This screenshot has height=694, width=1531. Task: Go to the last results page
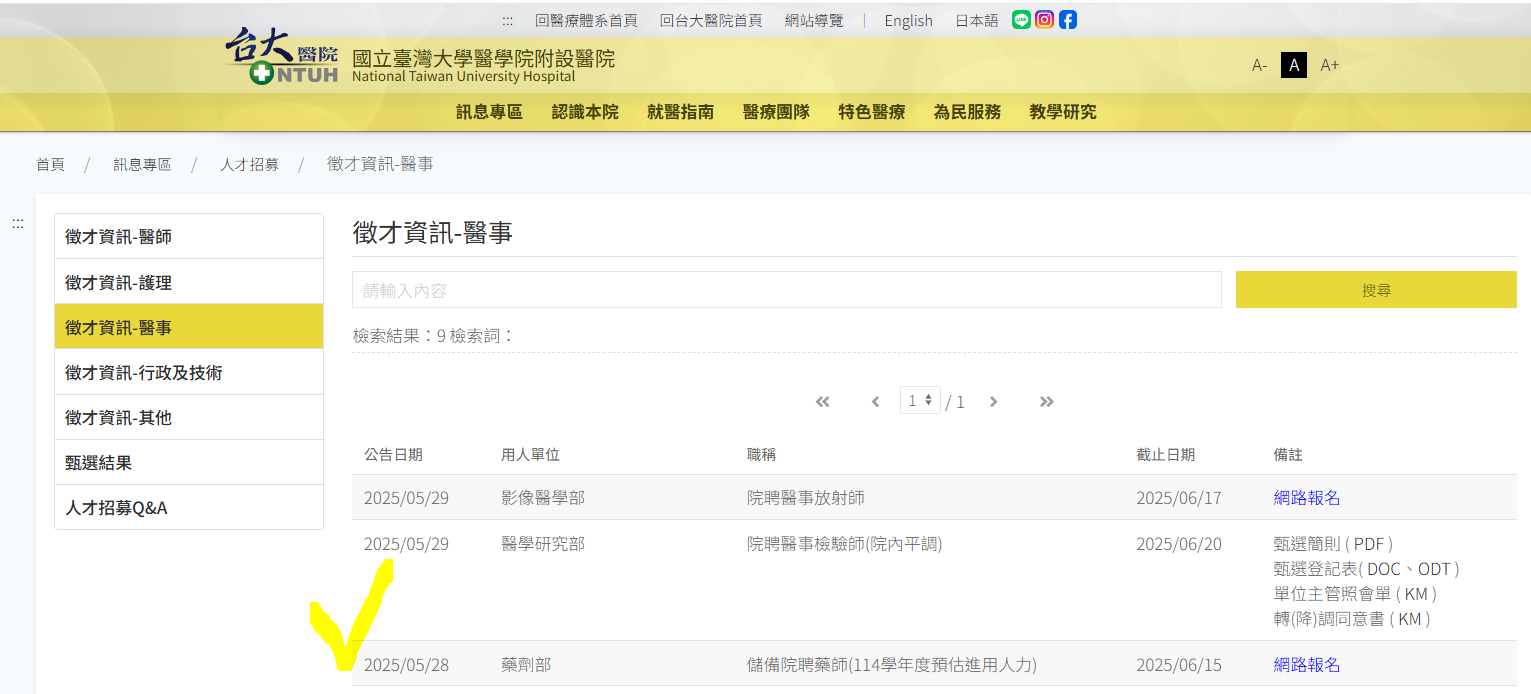tap(1046, 401)
